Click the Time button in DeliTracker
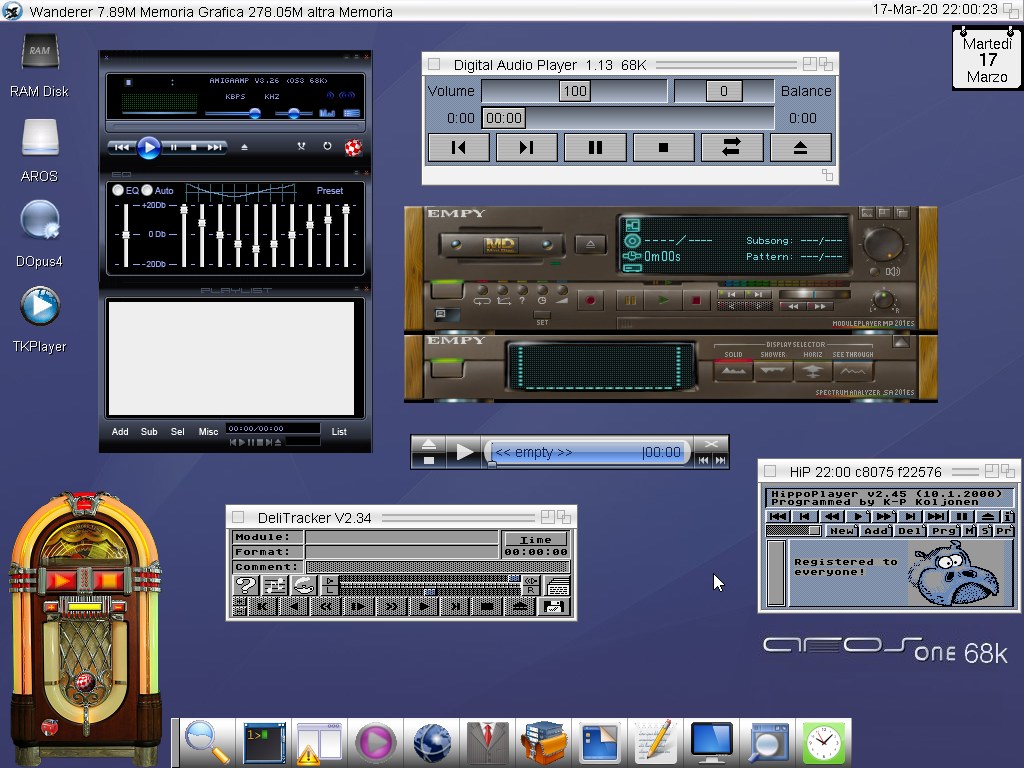Viewport: 1024px width, 768px height. pos(535,539)
